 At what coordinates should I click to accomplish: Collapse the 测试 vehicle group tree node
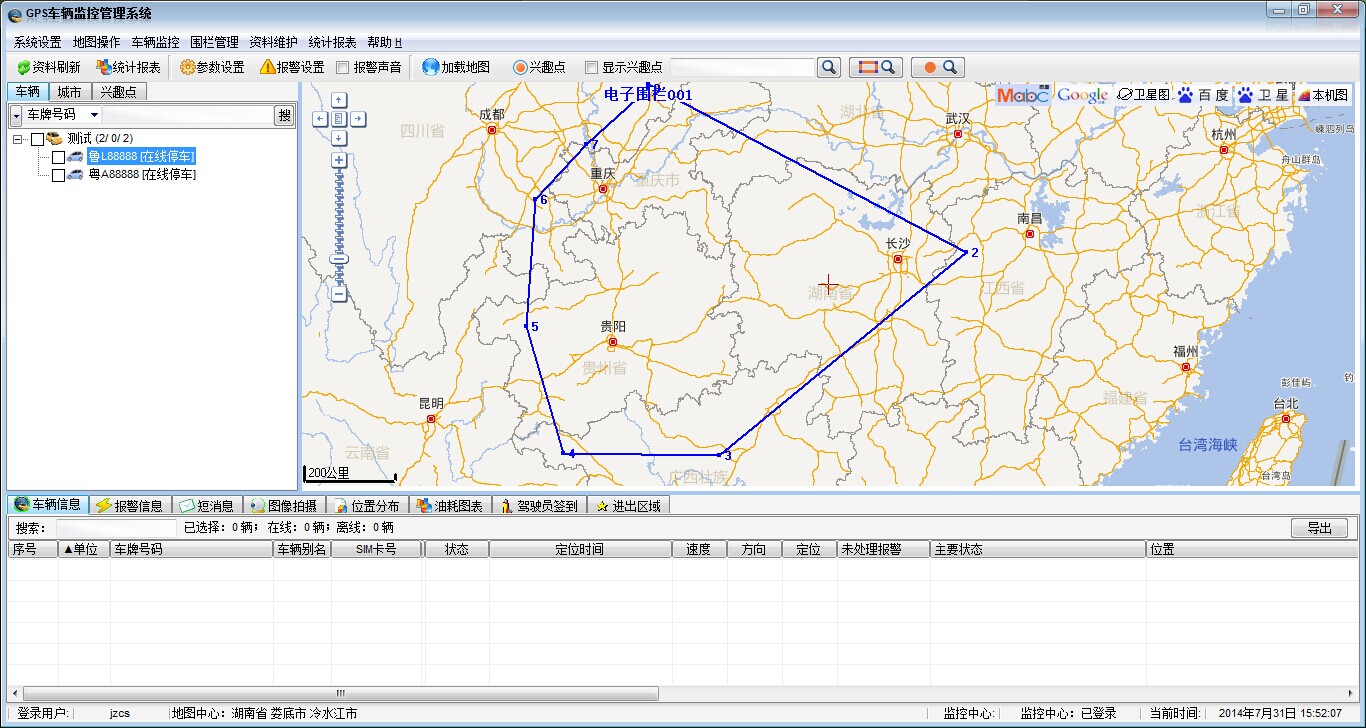point(18,139)
